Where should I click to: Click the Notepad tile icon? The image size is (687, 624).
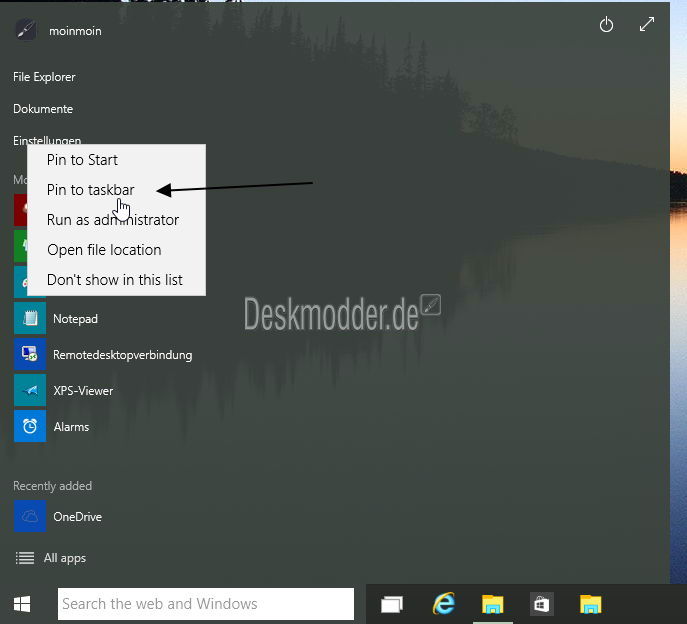click(x=30, y=318)
